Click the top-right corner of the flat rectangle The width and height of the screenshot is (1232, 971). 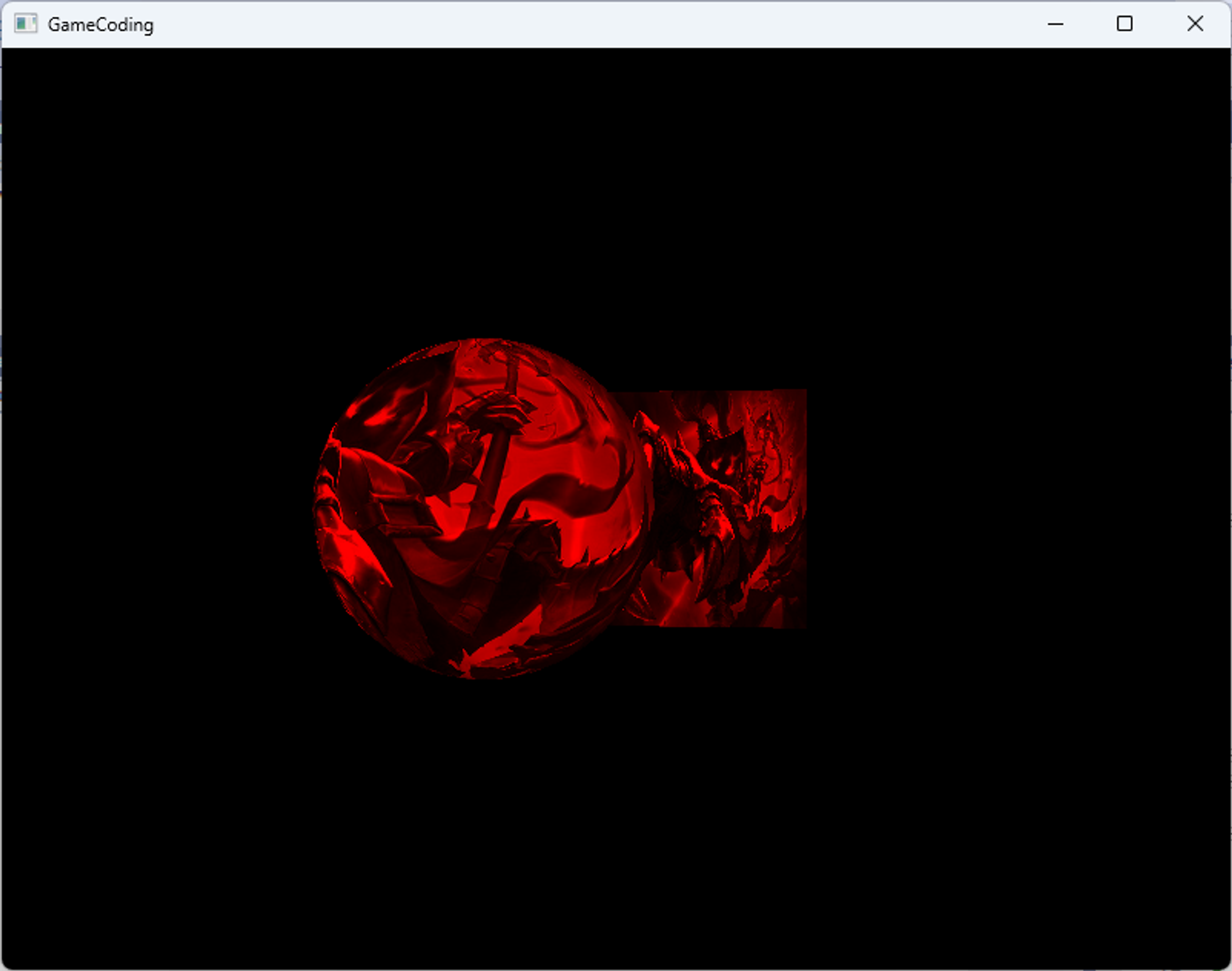coord(804,392)
